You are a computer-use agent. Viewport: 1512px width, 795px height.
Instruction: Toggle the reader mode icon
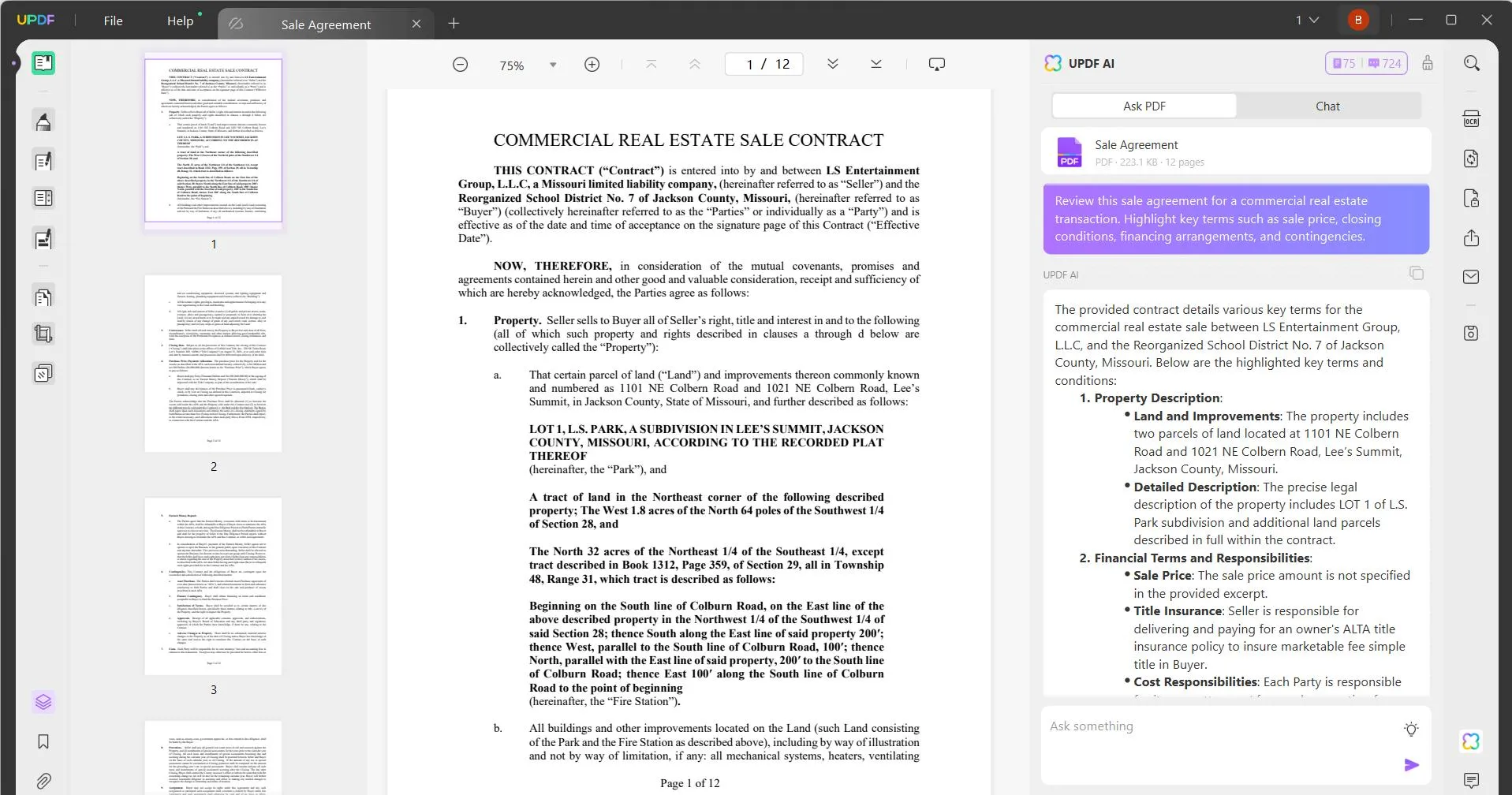43,63
